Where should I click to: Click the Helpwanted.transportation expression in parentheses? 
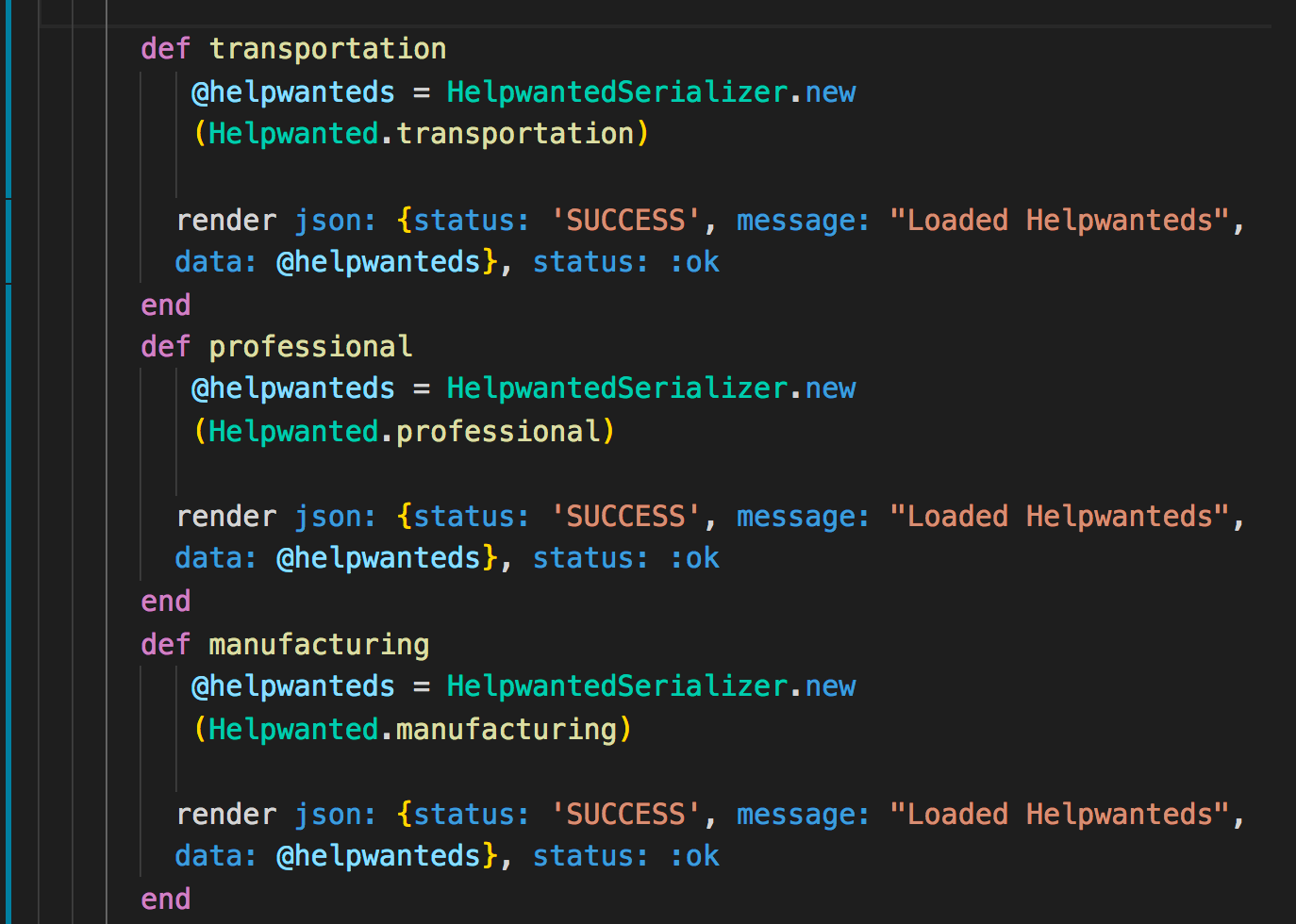420,133
